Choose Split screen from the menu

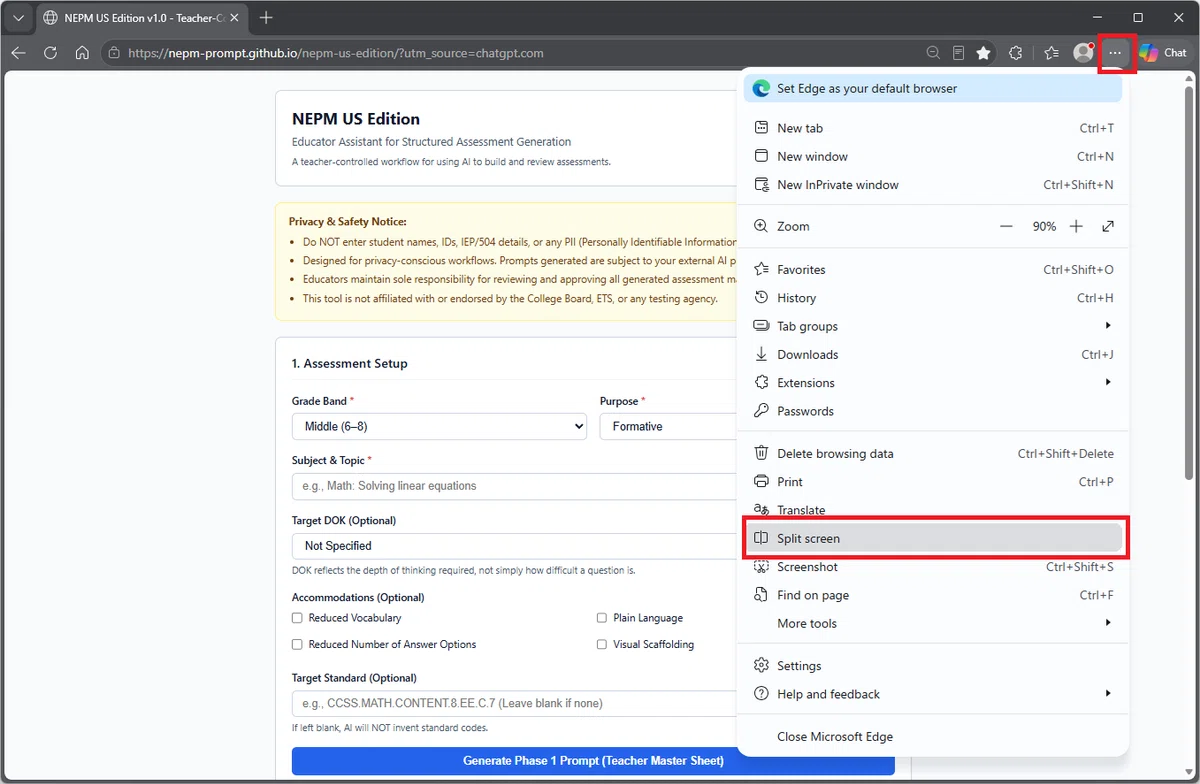pyautogui.click(x=932, y=538)
